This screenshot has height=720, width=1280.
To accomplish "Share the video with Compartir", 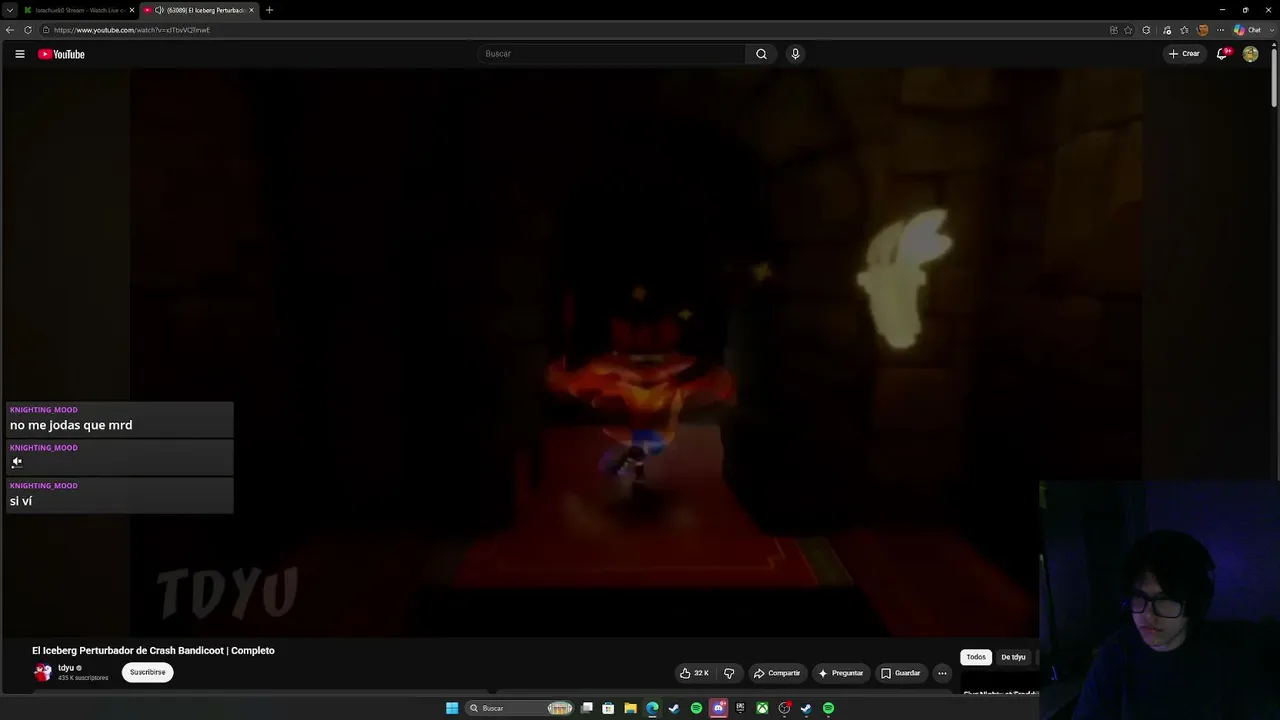I will [x=777, y=673].
